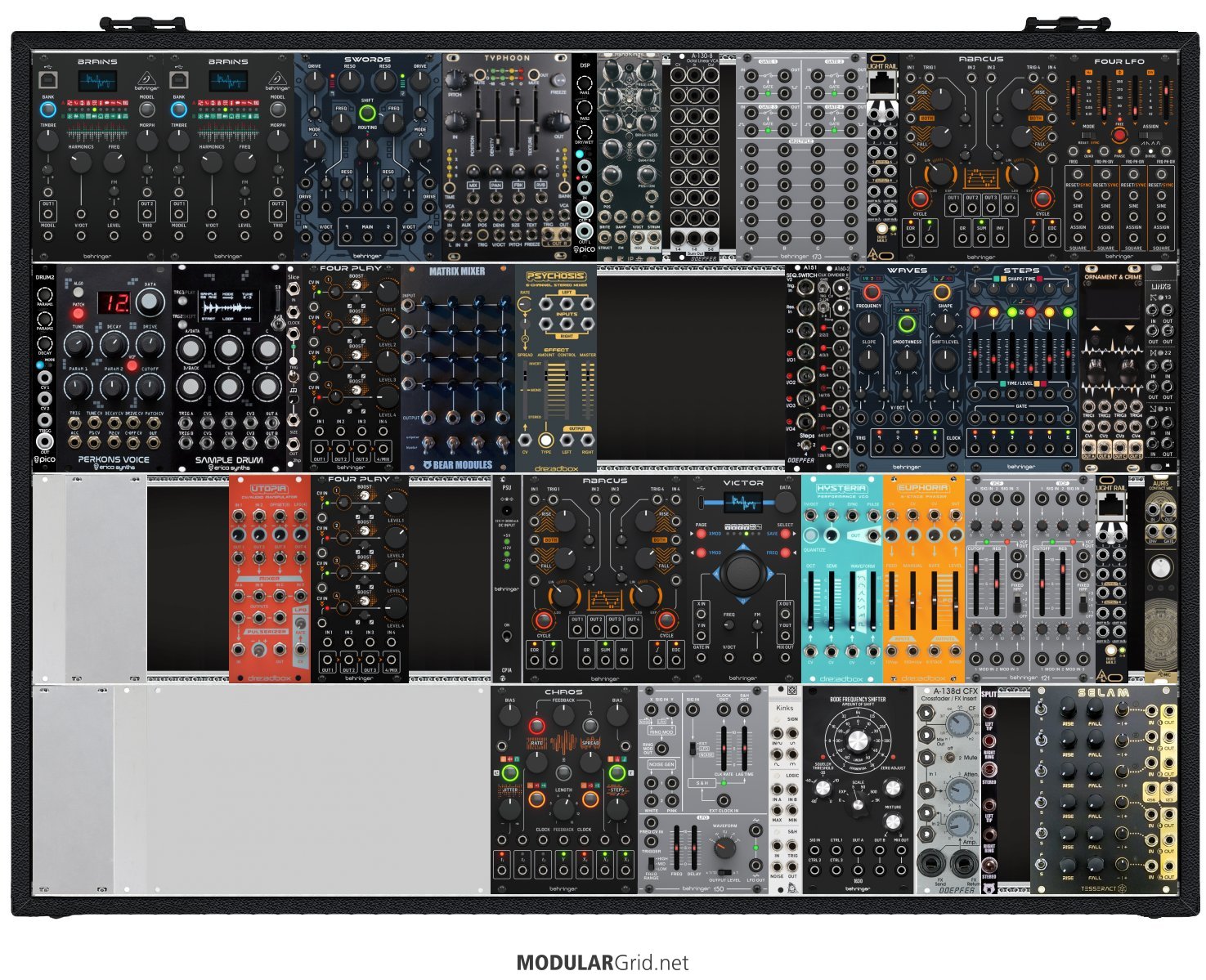1206x980 pixels.
Task: Click the Utopia module title
Action: tap(269, 490)
